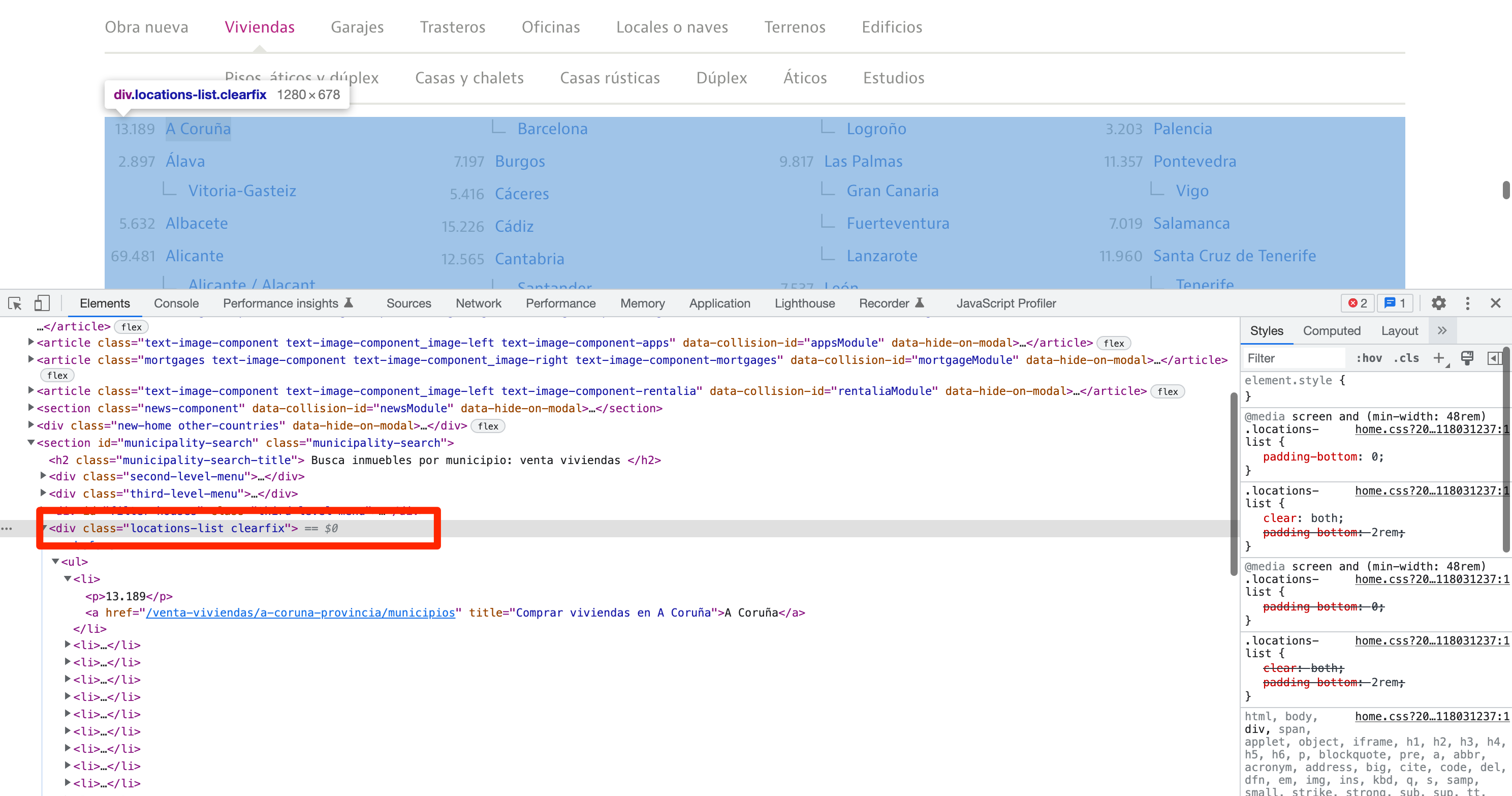Toggle flex badge on other-countries div
Viewport: 1512px width, 796px height.
tap(488, 426)
